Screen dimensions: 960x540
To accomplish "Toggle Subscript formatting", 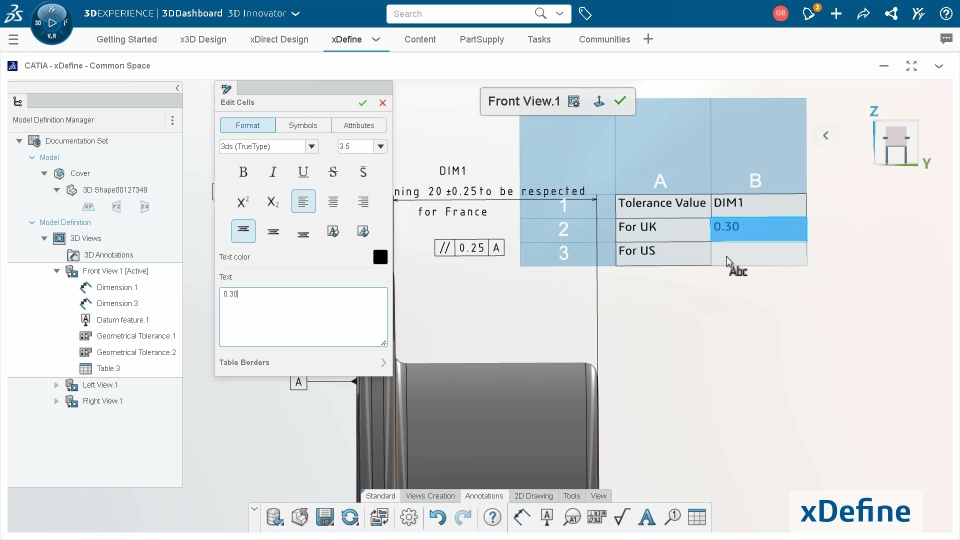I will (x=273, y=201).
